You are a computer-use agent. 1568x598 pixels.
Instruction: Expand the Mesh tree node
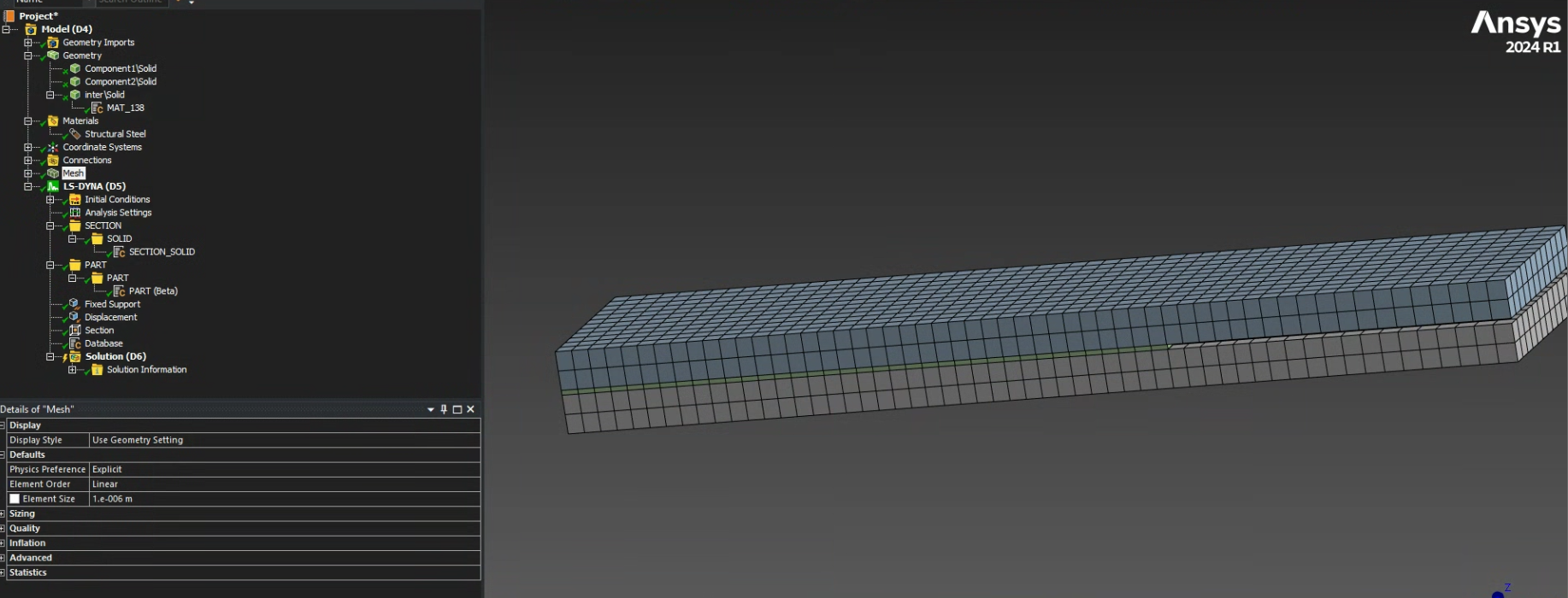[28, 173]
